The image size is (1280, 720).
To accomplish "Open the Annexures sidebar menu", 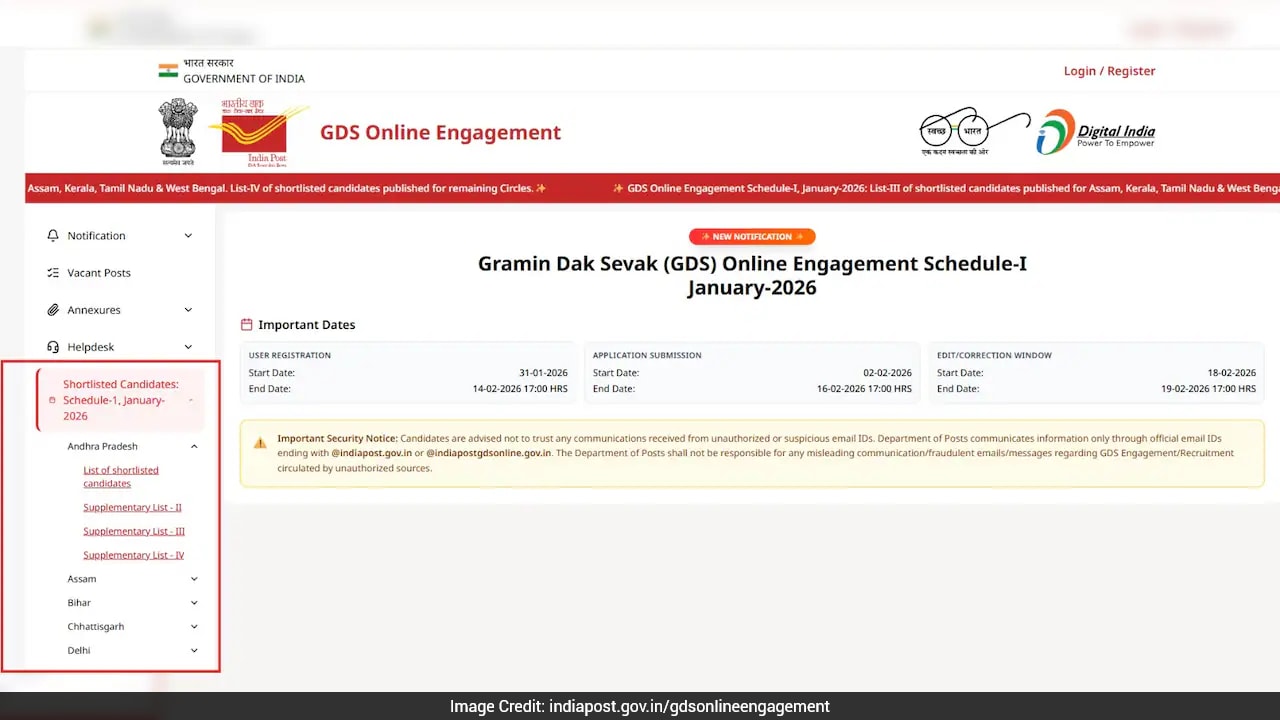I will (x=120, y=310).
